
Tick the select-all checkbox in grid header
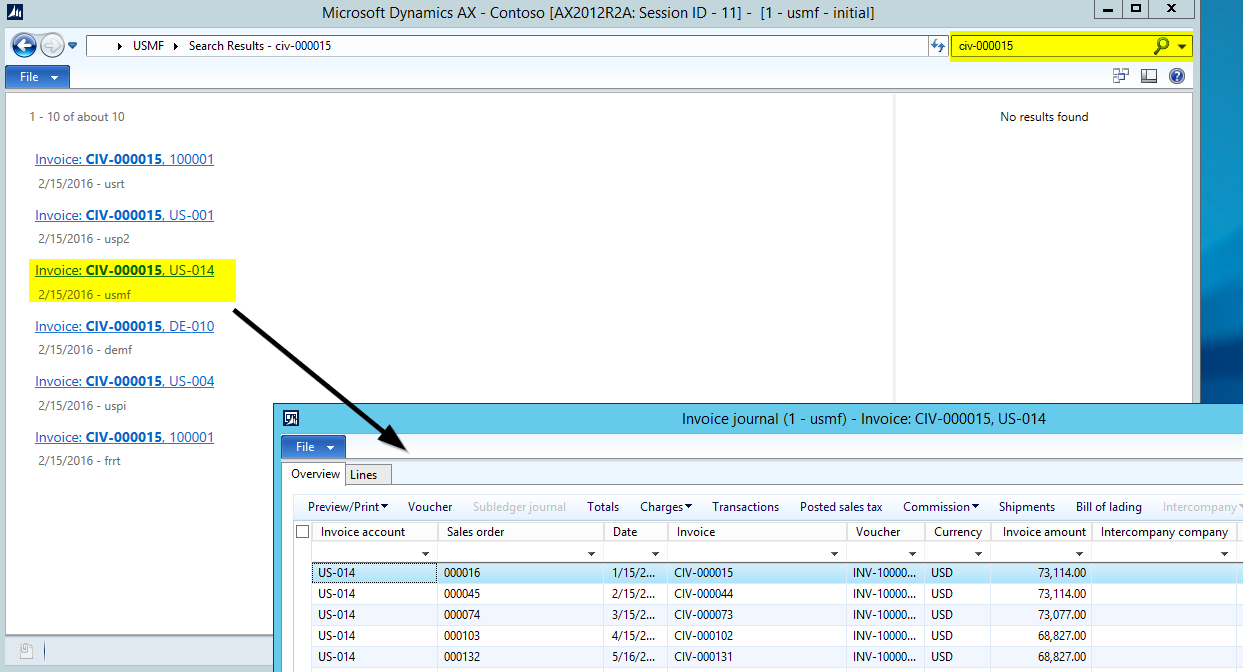point(302,532)
